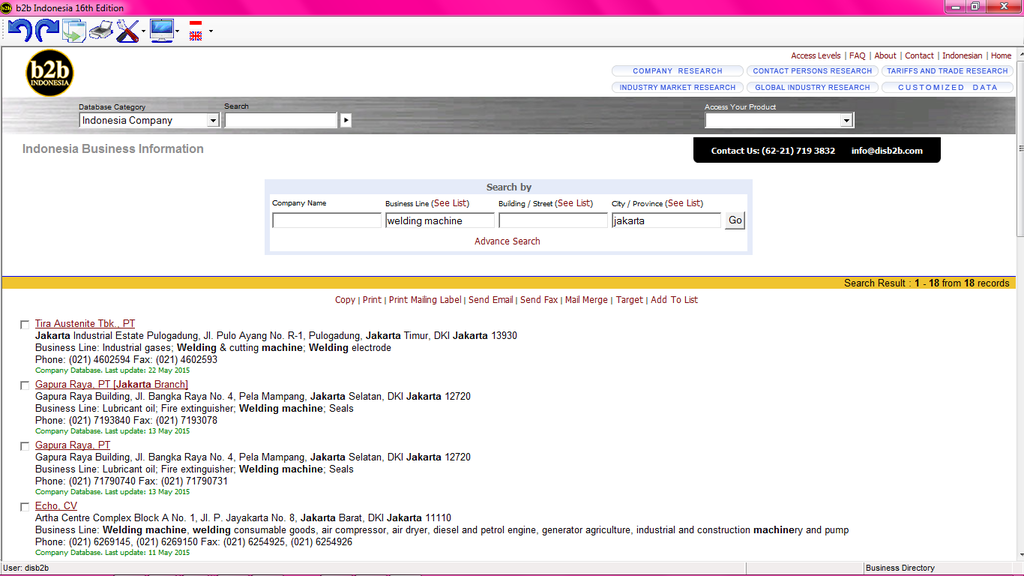Open the Echo, CV company link

pos(56,505)
